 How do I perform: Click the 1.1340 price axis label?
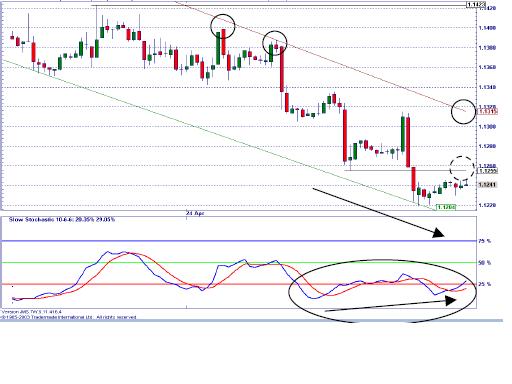[487, 87]
